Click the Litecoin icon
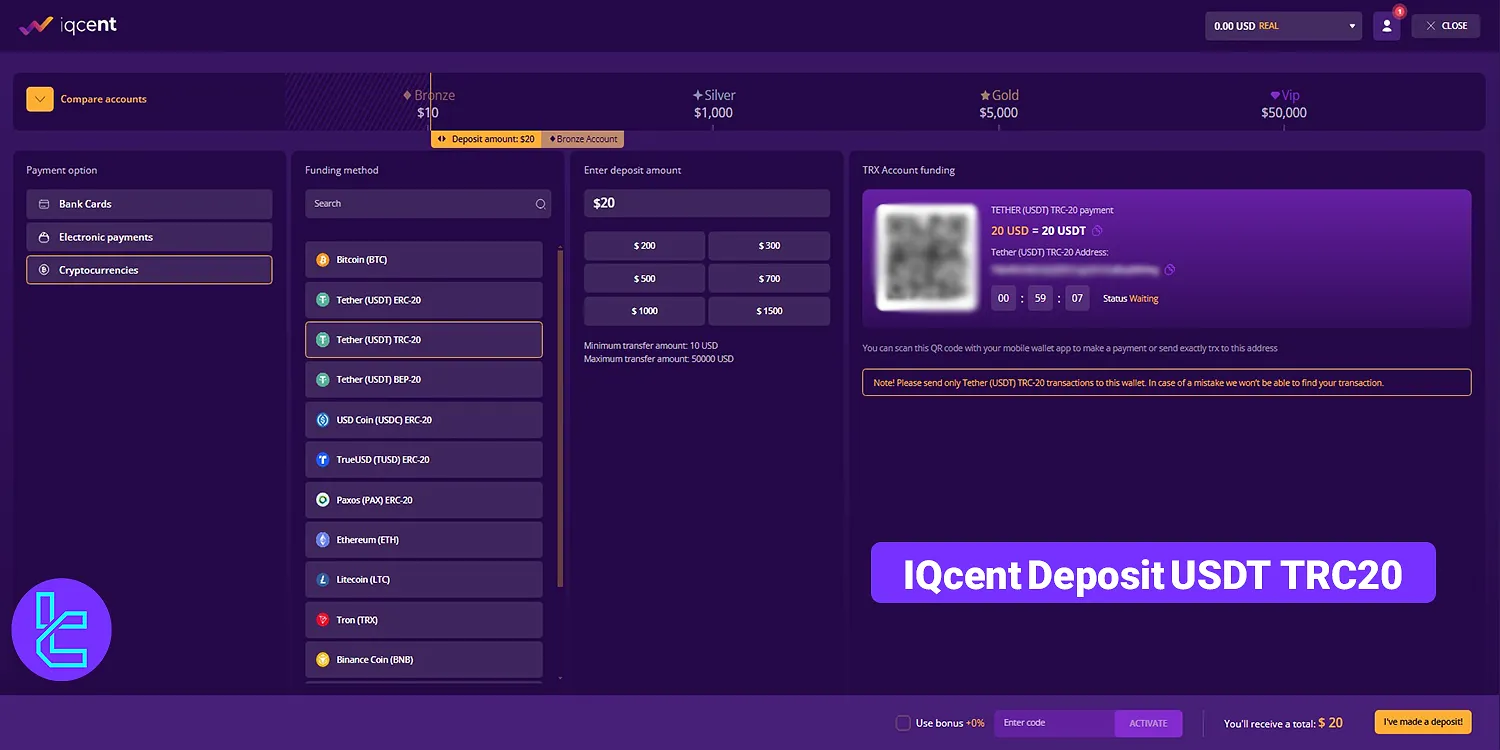The width and height of the screenshot is (1500, 750). [323, 580]
